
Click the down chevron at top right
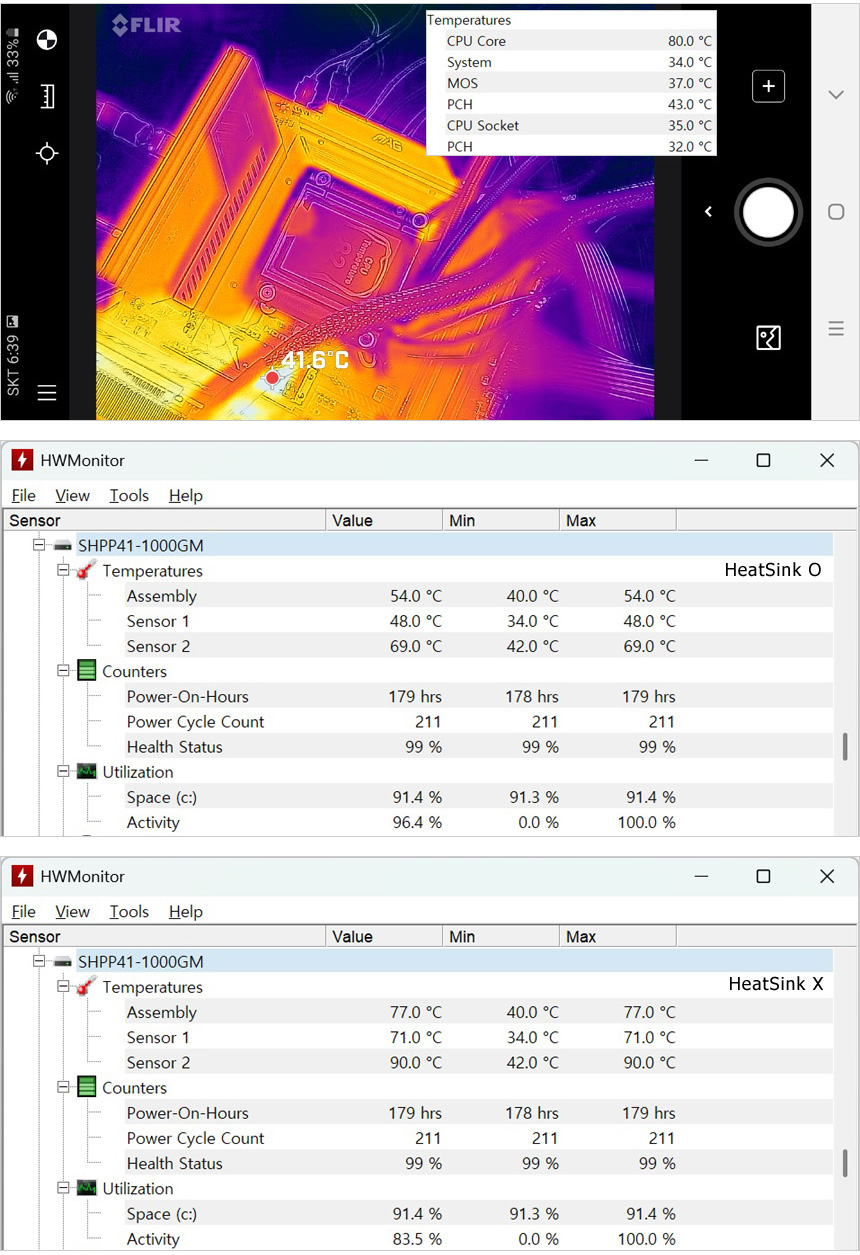coord(836,94)
